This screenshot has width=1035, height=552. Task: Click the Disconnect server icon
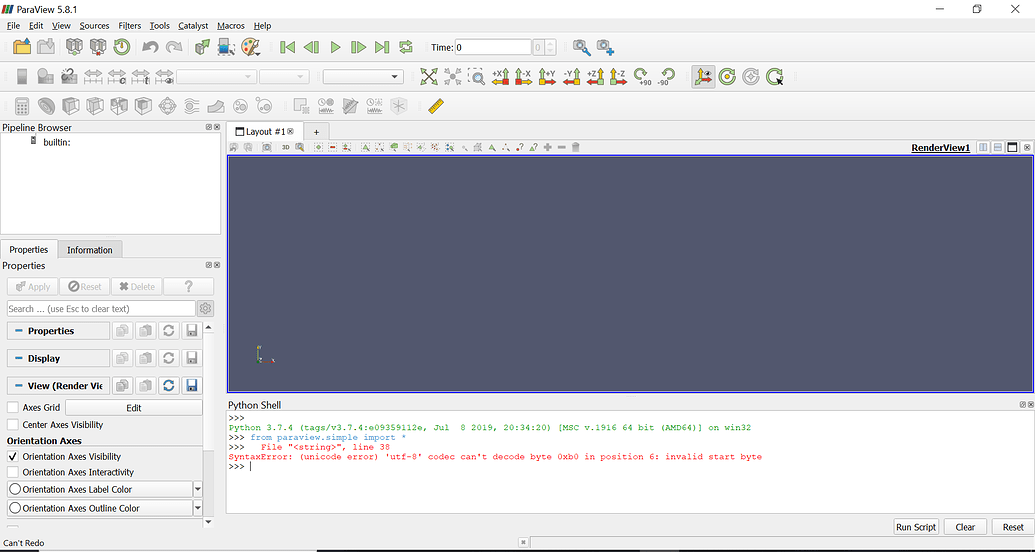pyautogui.click(x=98, y=47)
